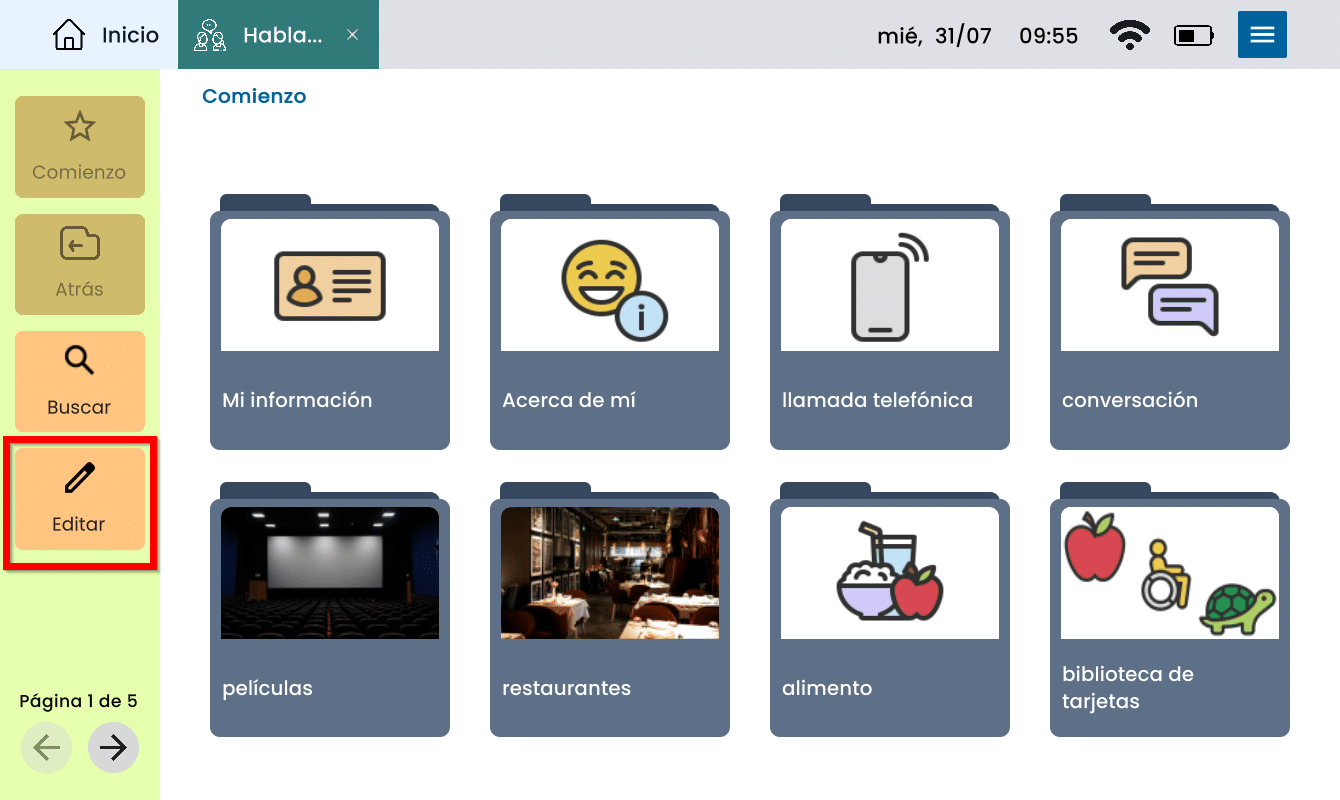1340x800 pixels.
Task: Click the Editar pencil button
Action: click(79, 498)
